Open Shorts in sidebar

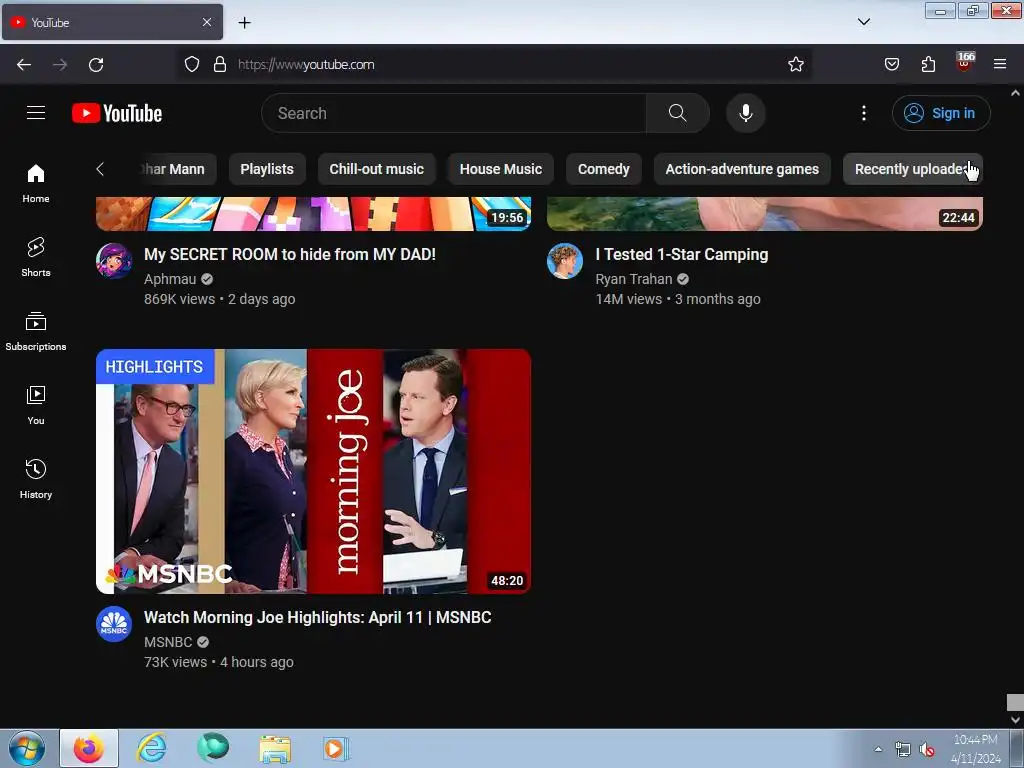pyautogui.click(x=36, y=257)
